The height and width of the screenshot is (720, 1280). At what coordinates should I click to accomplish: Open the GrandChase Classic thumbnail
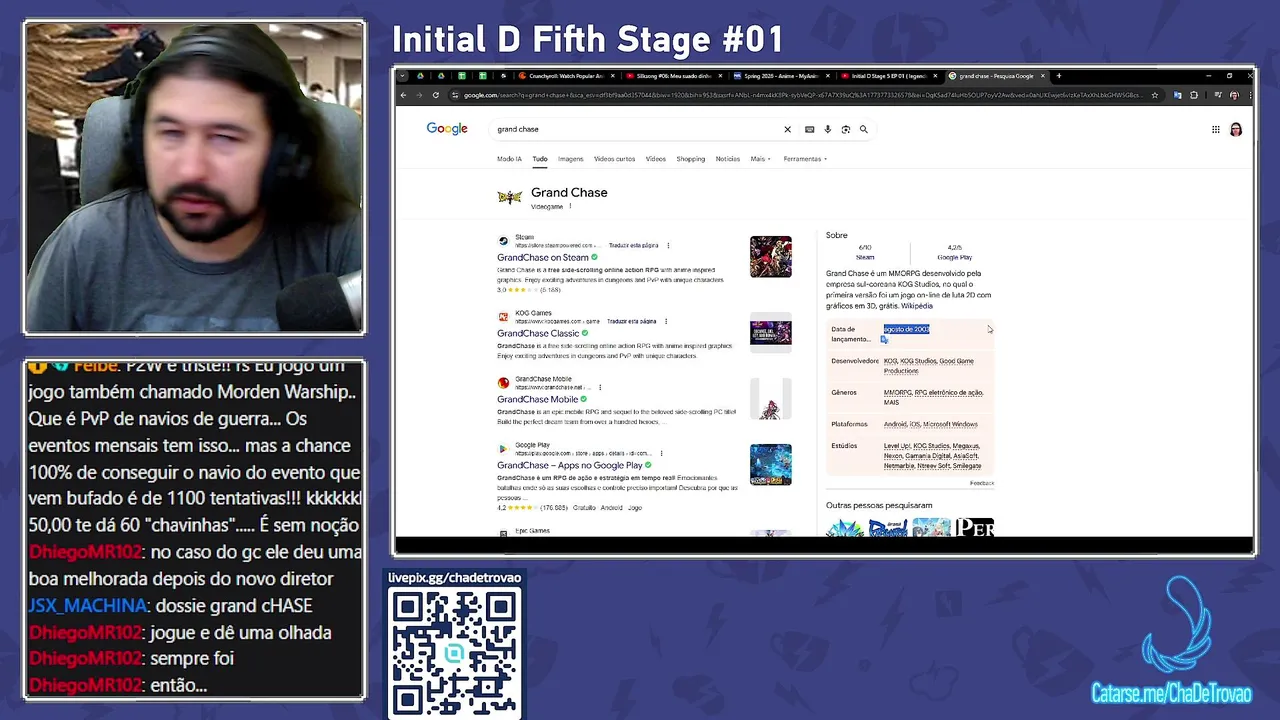(771, 331)
